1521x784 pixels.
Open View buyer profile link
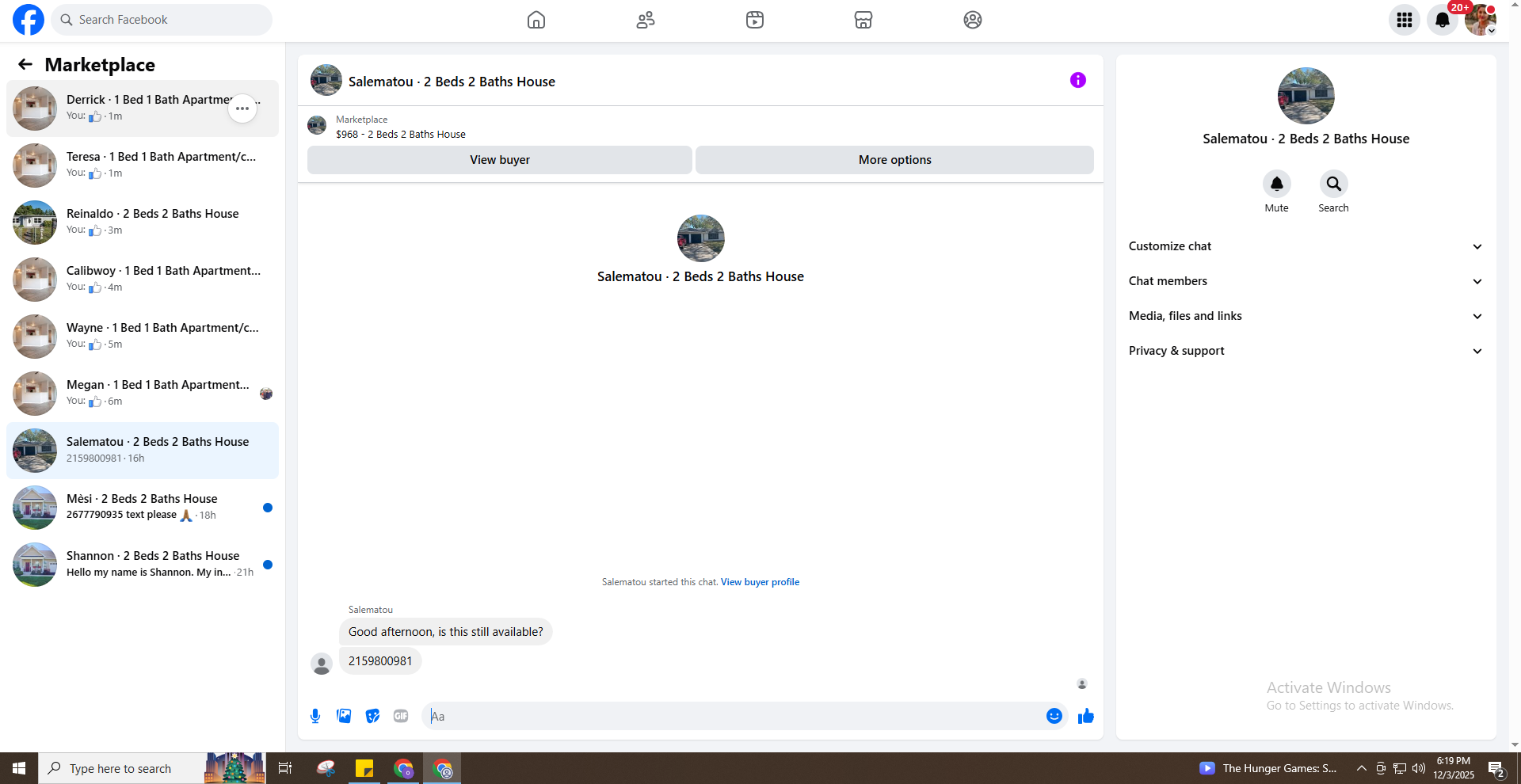760,582
